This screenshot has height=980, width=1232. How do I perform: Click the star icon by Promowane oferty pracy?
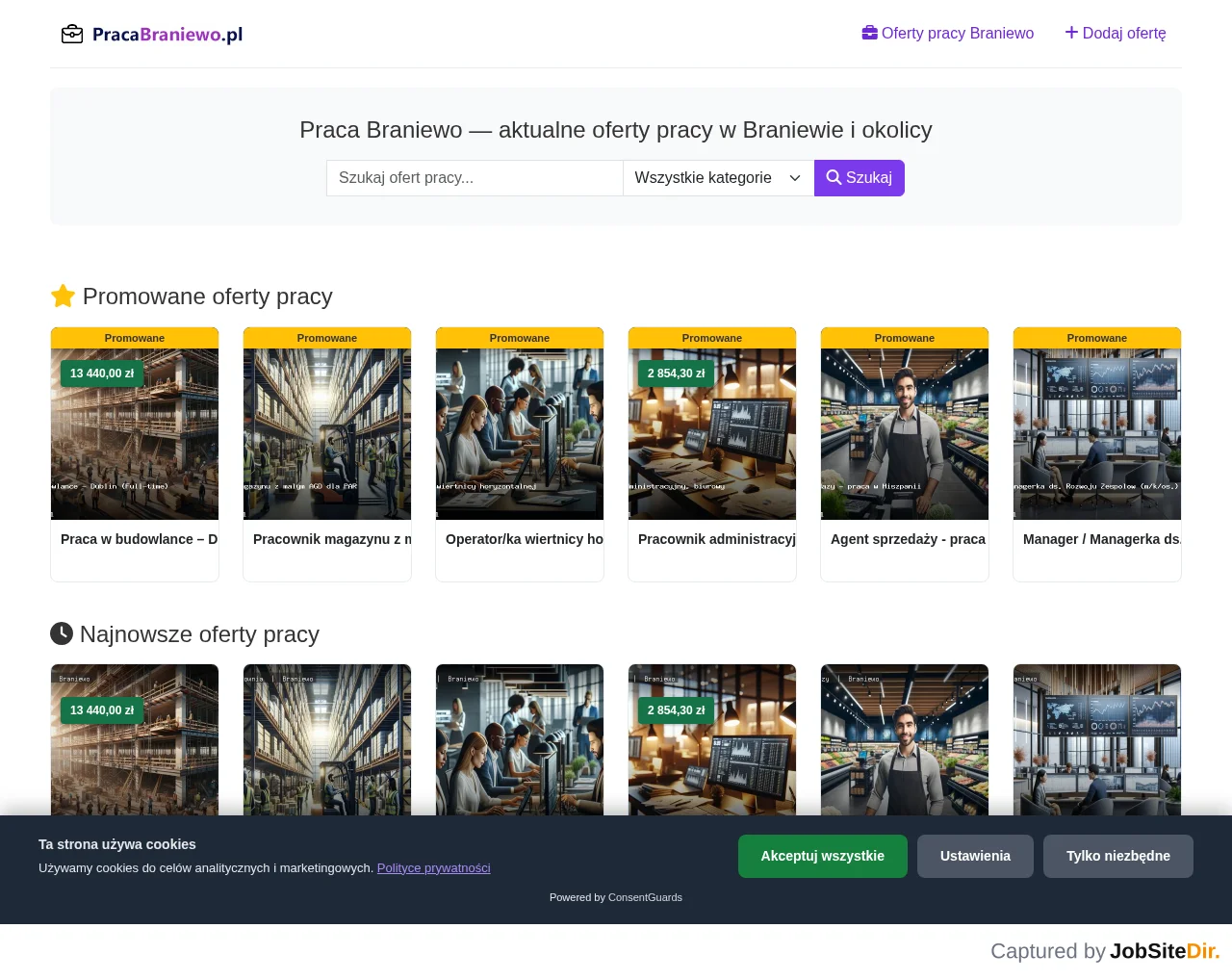pos(63,297)
